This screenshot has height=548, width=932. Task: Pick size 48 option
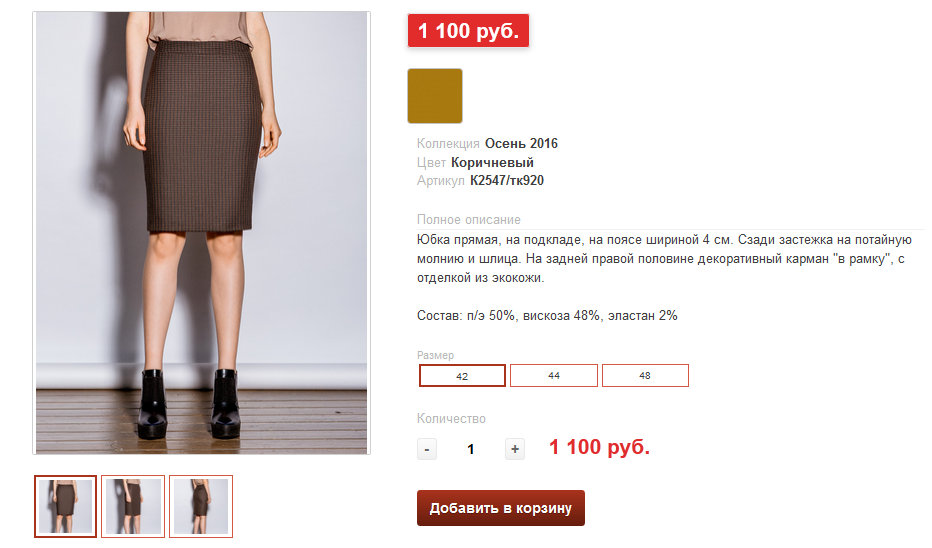pos(646,376)
